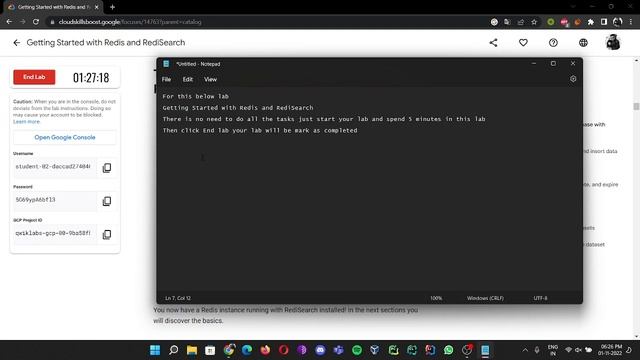Open Microsoft Teams from taskbar
This screenshot has height=360, width=640.
pyautogui.click(x=338, y=350)
